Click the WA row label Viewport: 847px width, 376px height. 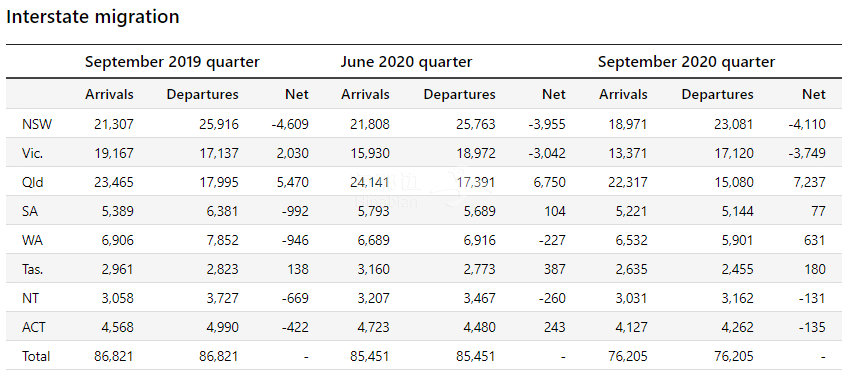point(32,240)
